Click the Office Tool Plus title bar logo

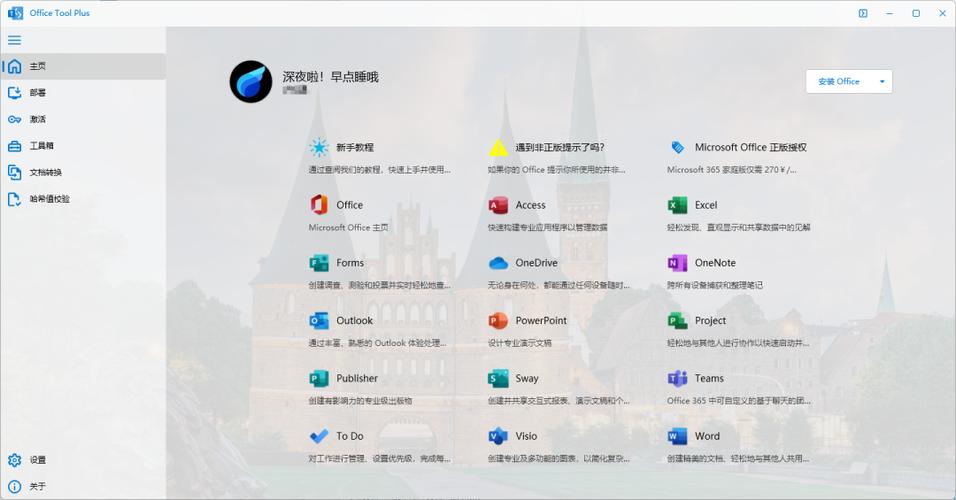pyautogui.click(x=15, y=13)
